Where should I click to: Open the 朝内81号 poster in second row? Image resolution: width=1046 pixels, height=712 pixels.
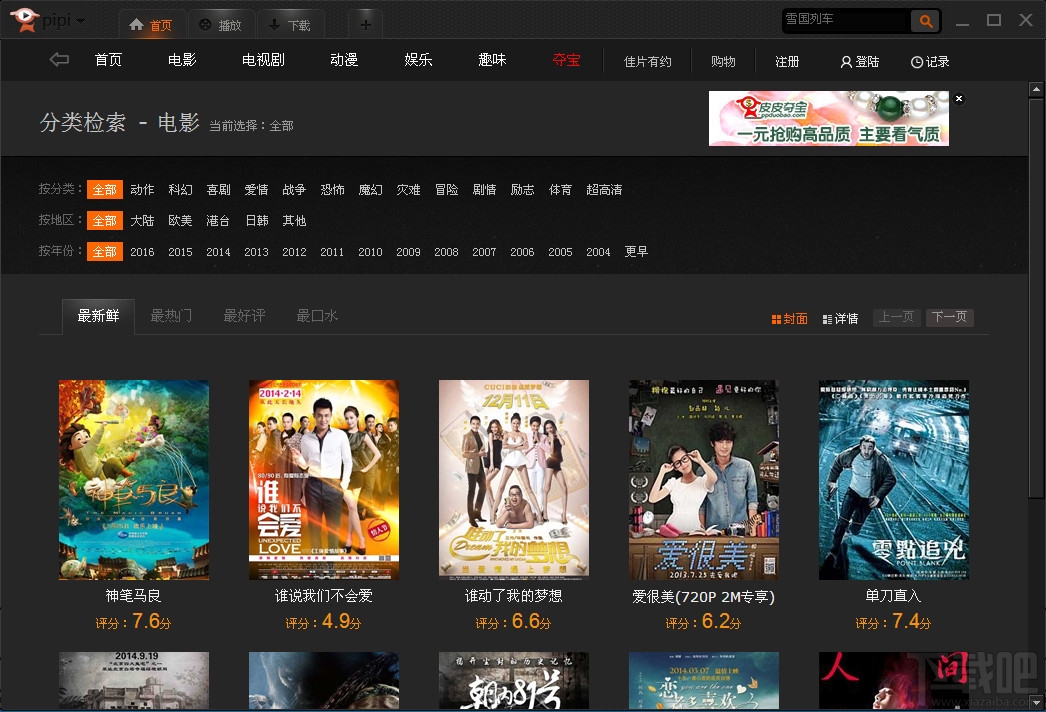[514, 681]
